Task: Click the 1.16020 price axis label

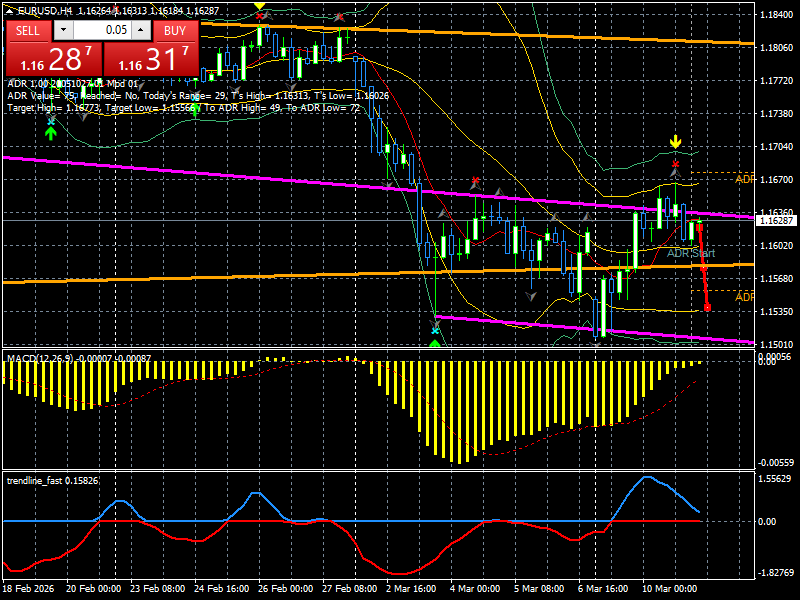Action: 777,245
